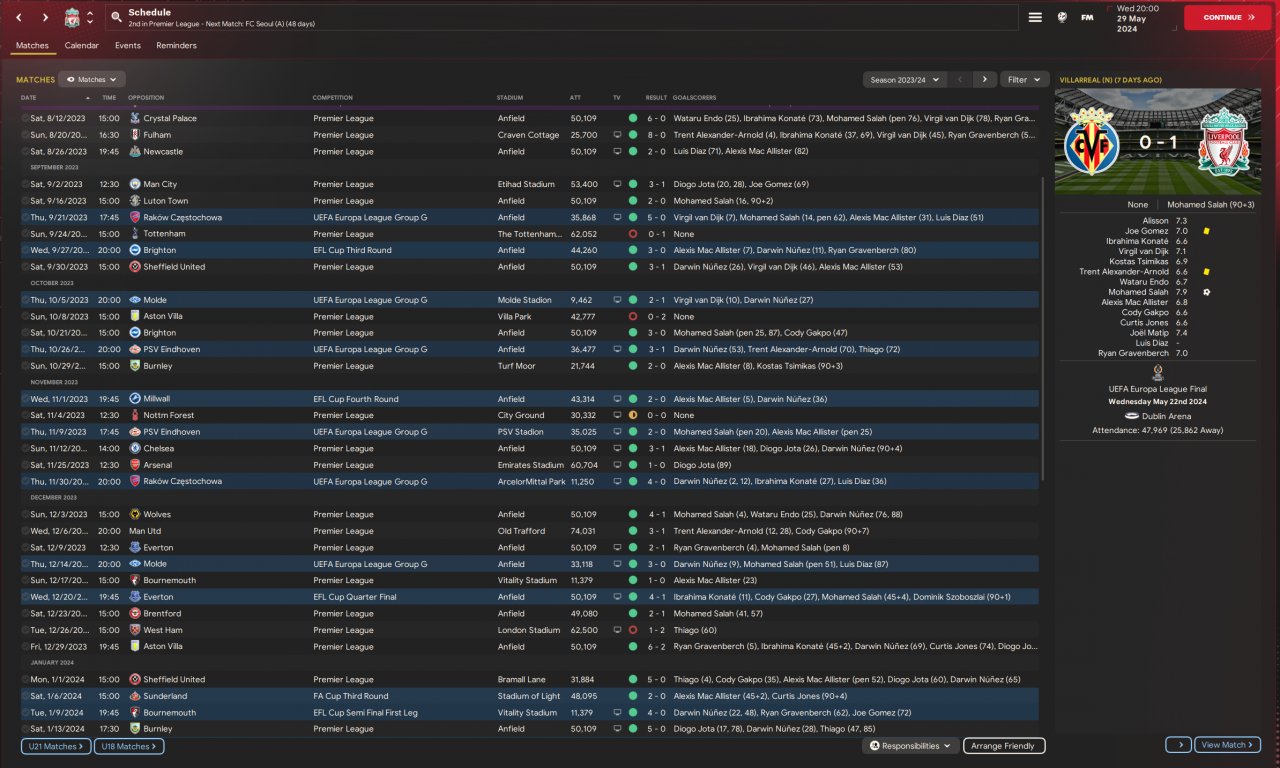The width and height of the screenshot is (1280, 768).
Task: Toggle the reminder tick for Aston Villa 10/8/2023
Action: (26, 316)
